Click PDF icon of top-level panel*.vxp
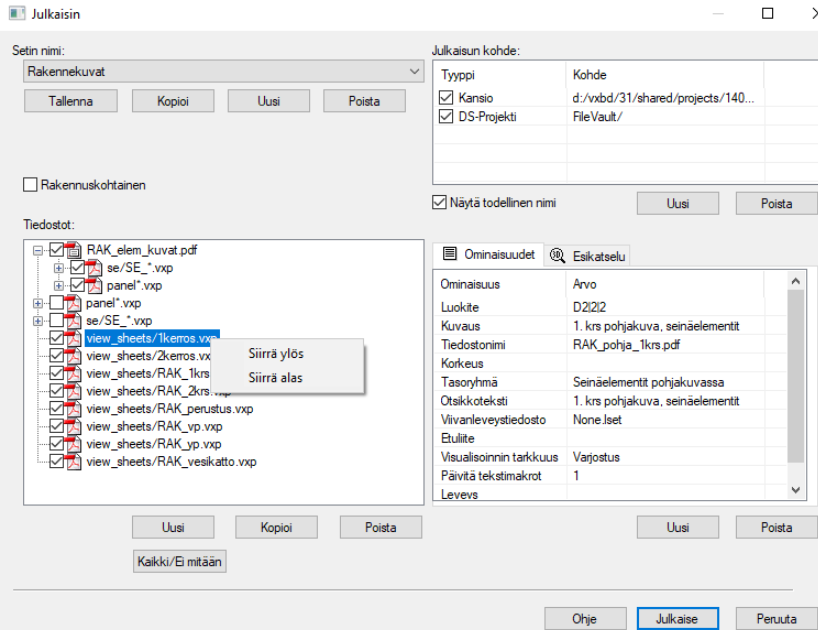This screenshot has height=630, width=818. tap(74, 303)
